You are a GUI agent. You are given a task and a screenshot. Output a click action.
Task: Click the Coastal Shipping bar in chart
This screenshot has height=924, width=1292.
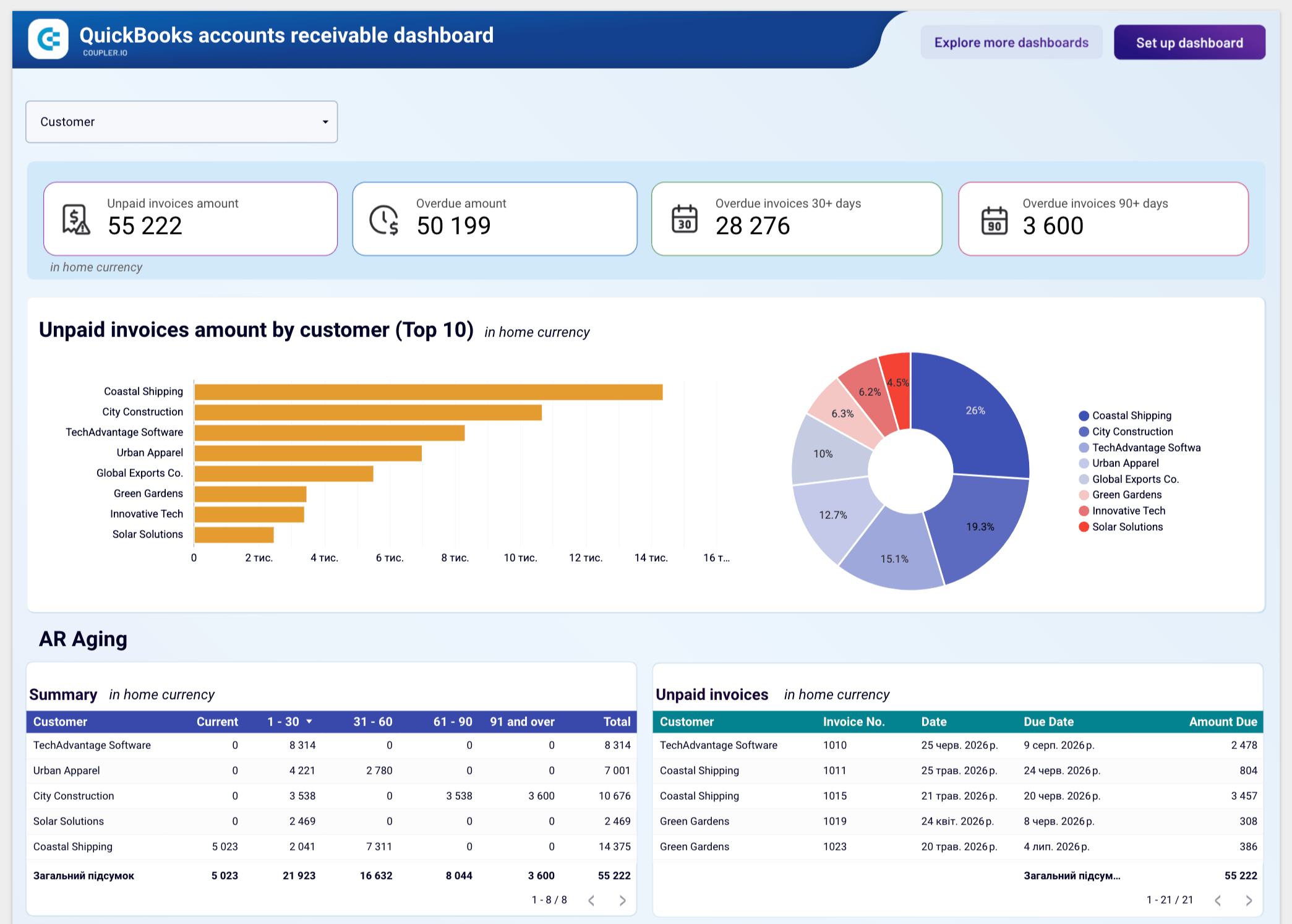(x=429, y=392)
